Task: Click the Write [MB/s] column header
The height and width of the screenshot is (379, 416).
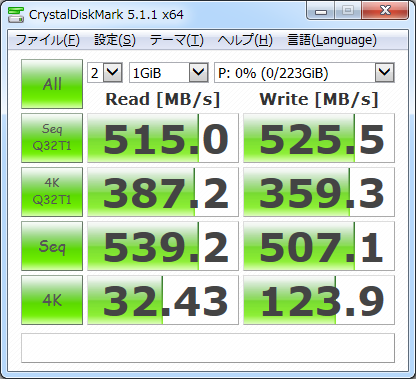Action: (319, 99)
